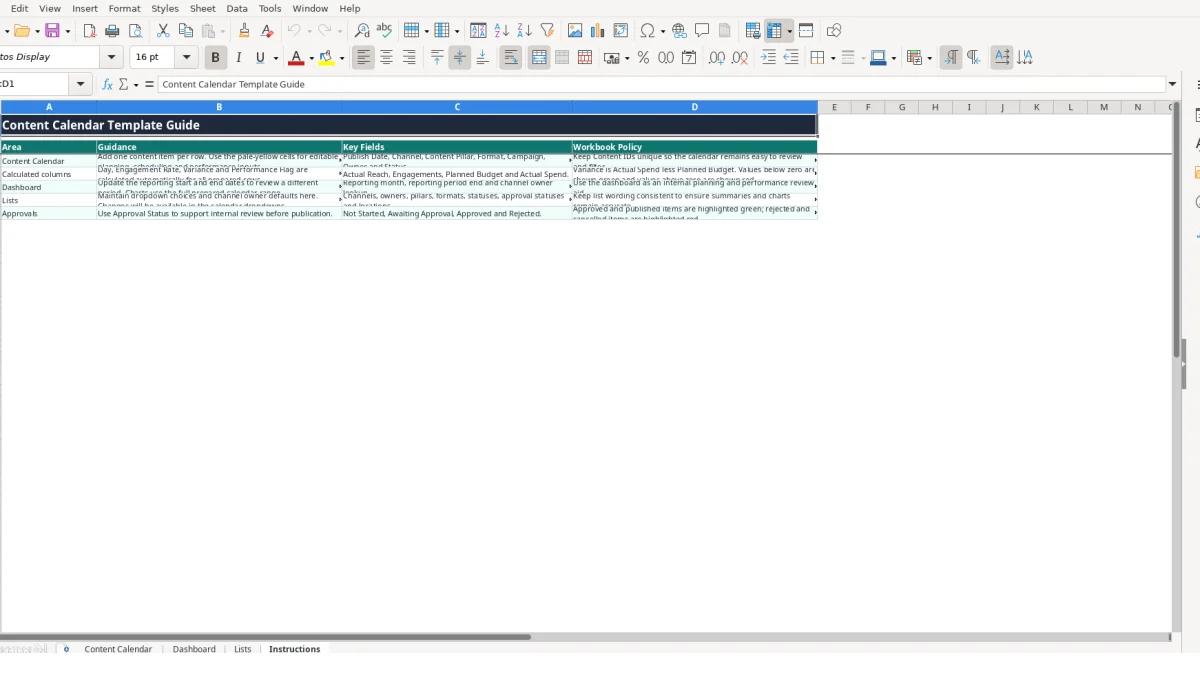The height and width of the screenshot is (675, 1200).
Task: Clear direct formatting
Action: 267,31
